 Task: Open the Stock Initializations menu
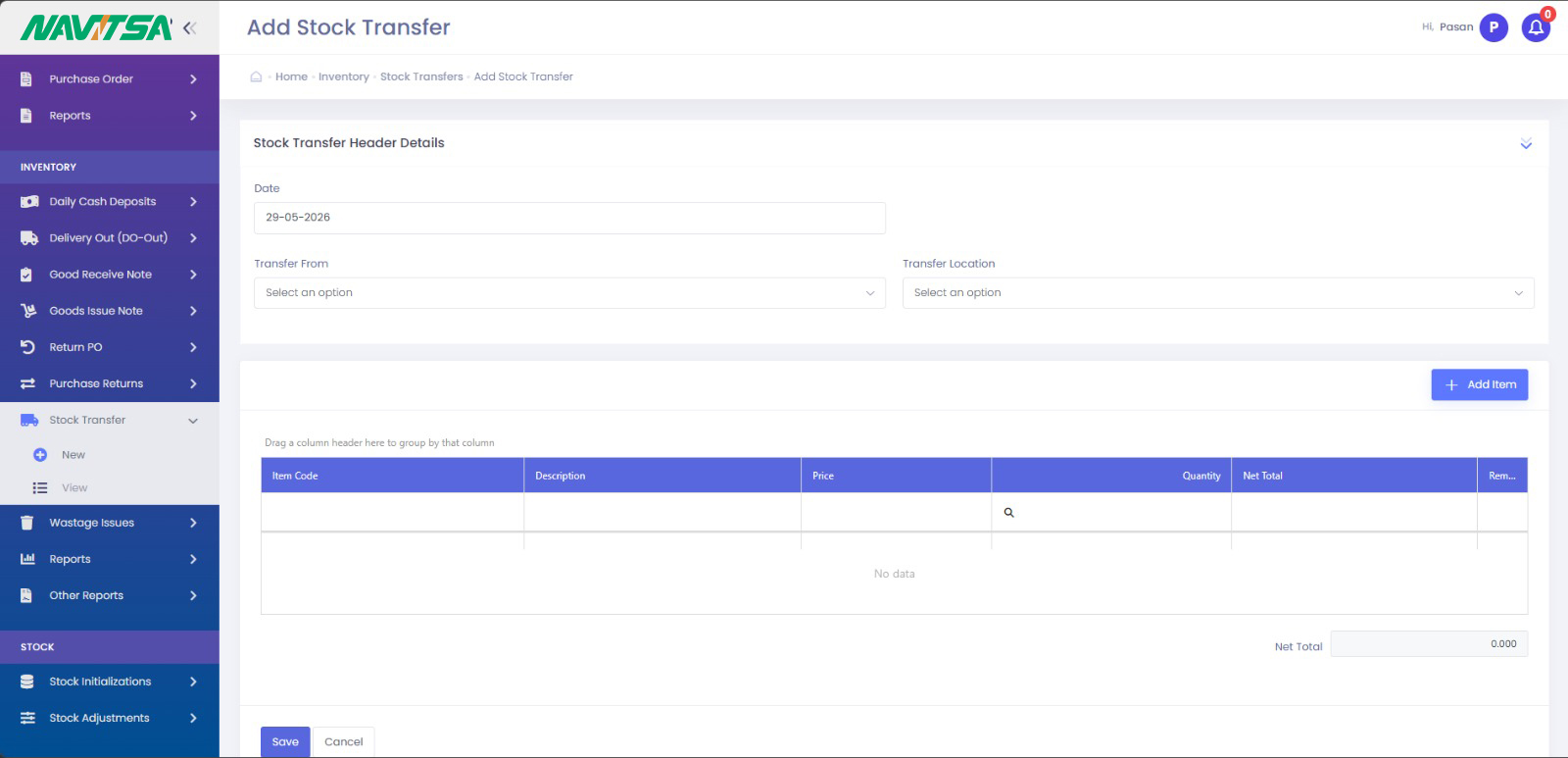click(x=110, y=682)
